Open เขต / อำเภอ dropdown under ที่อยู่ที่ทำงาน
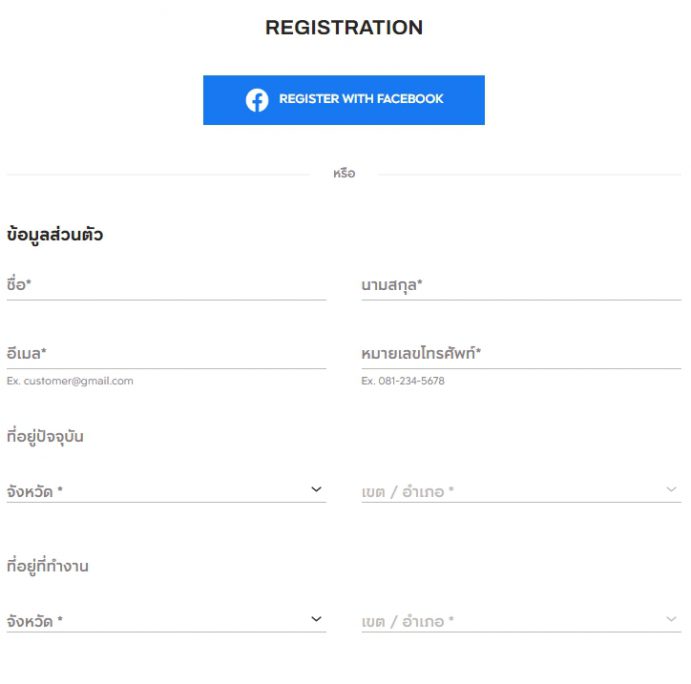The image size is (691, 684). point(521,620)
